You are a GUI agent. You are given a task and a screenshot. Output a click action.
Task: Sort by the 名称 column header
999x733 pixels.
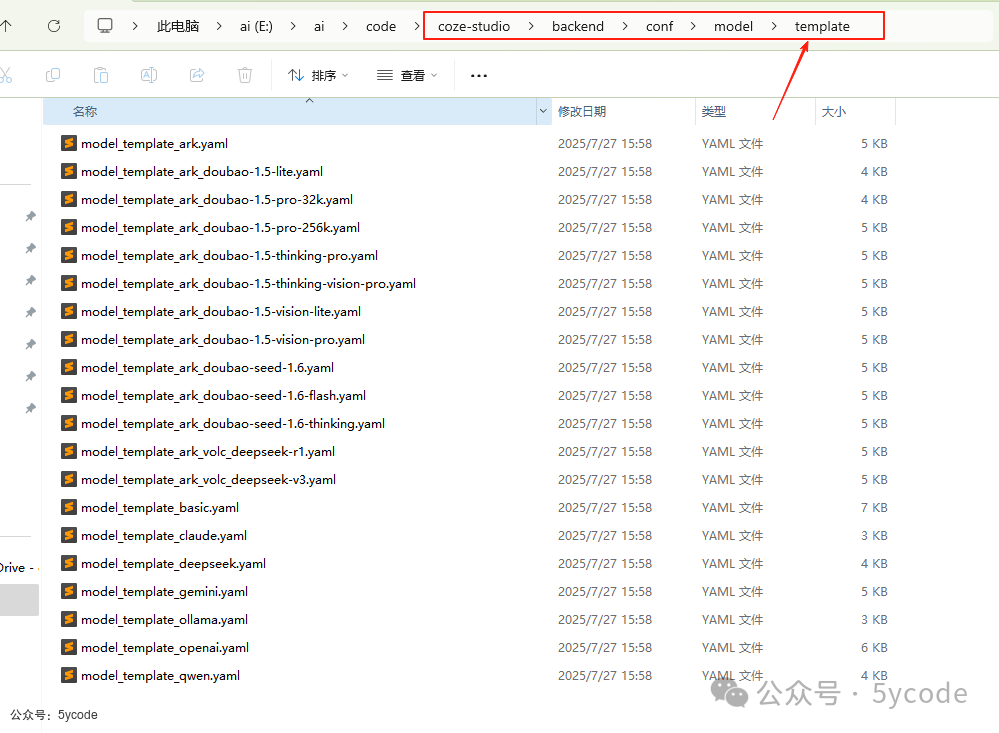[290, 112]
